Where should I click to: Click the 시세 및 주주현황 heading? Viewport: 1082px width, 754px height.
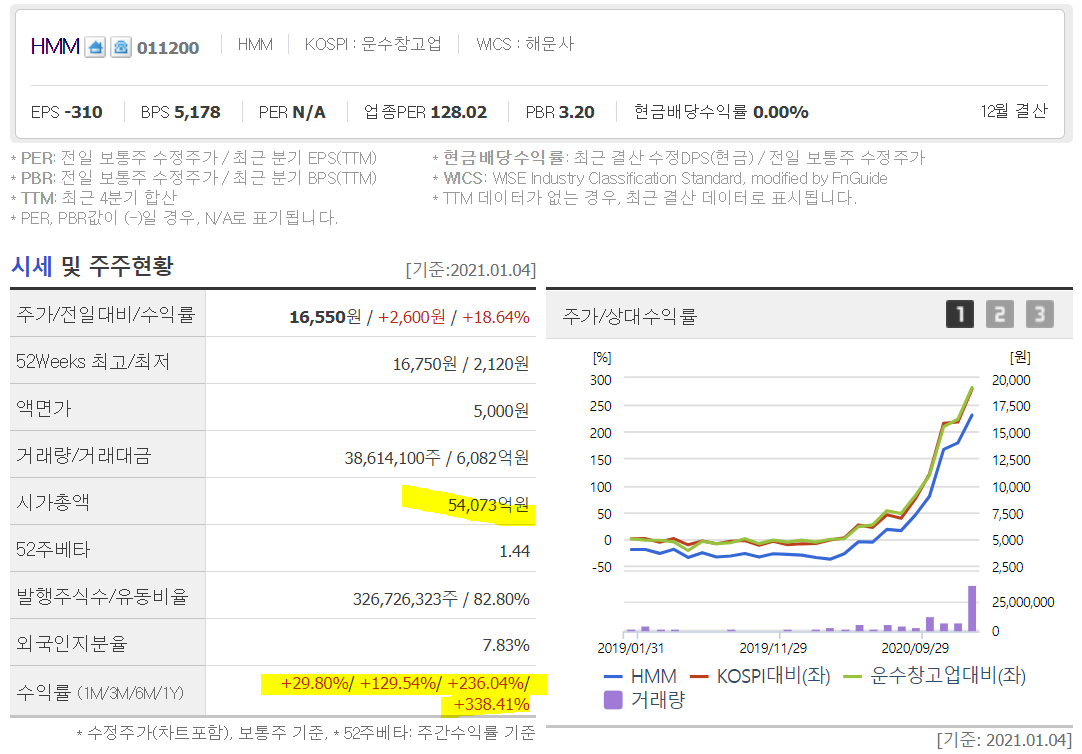point(92,266)
